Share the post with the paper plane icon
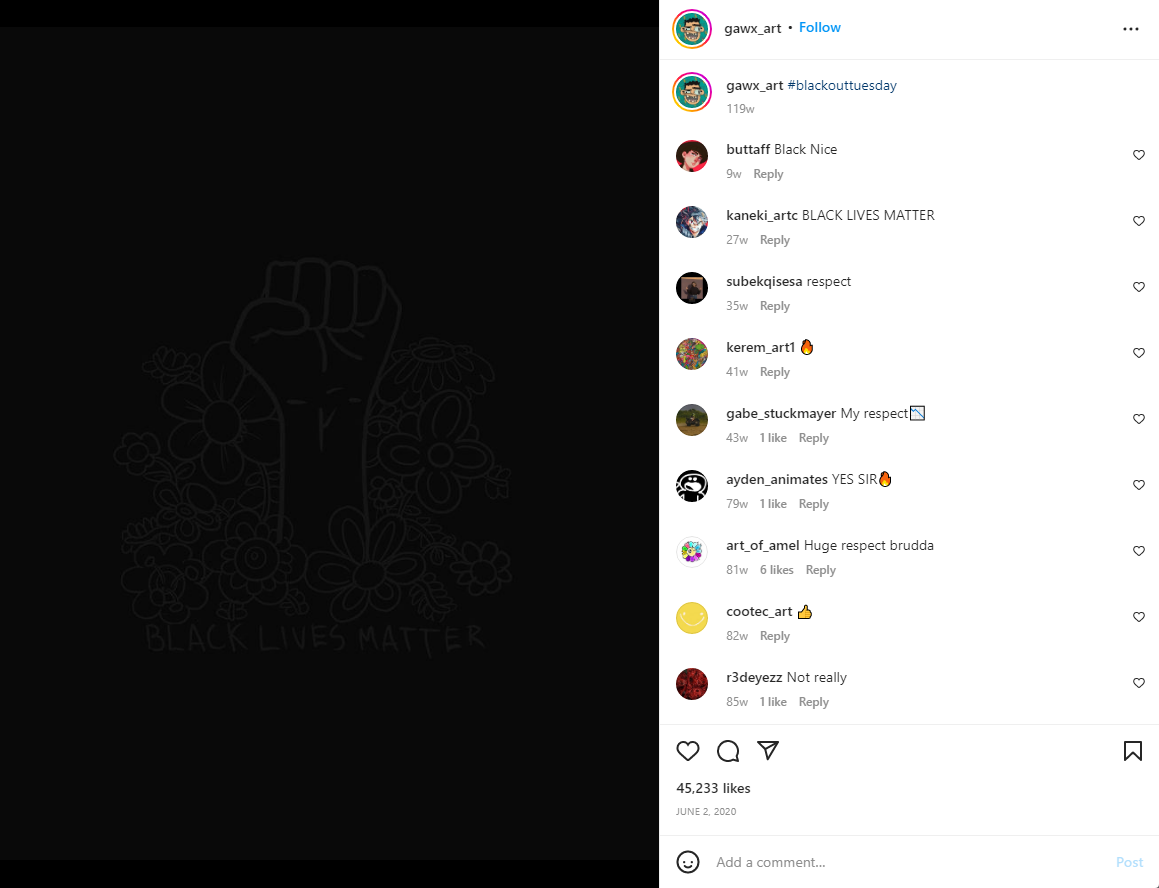The image size is (1159, 888). (768, 750)
